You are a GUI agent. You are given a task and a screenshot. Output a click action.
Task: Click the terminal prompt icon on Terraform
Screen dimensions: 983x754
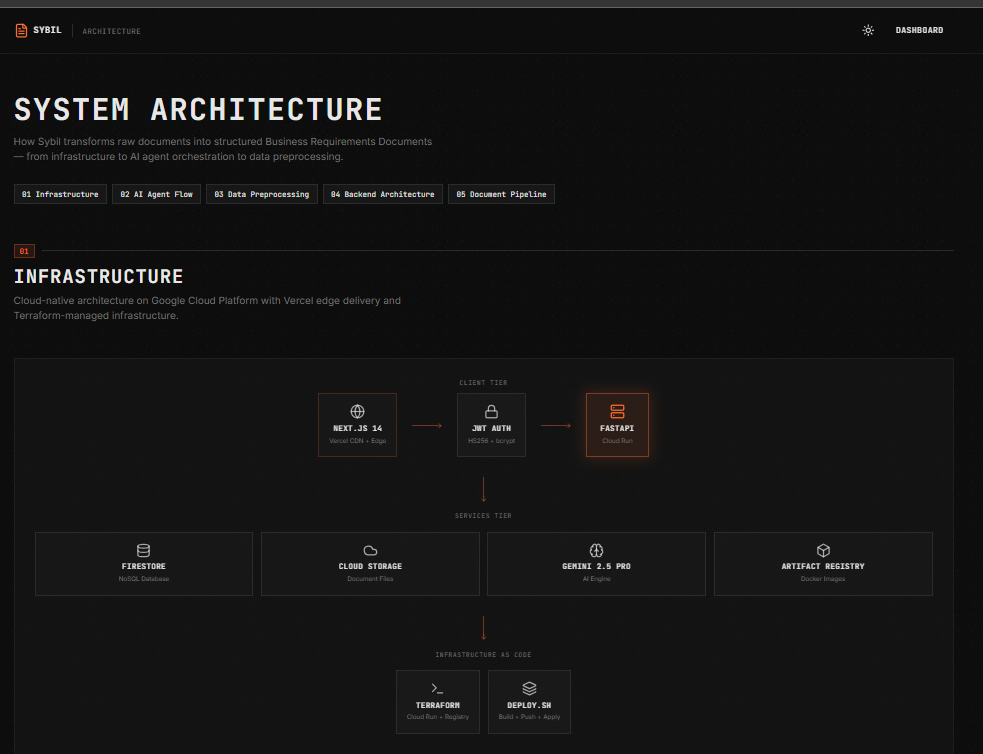tap(437, 688)
